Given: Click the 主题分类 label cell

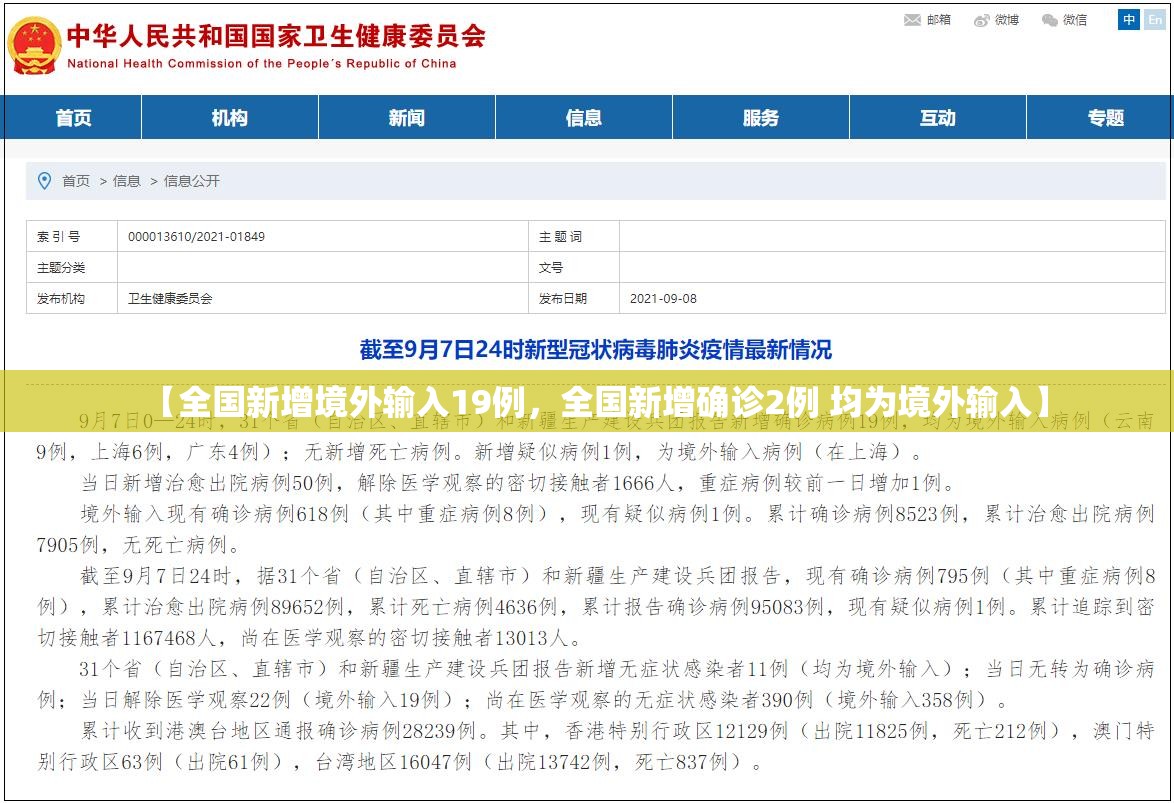Looking at the screenshot, I should [x=72, y=267].
